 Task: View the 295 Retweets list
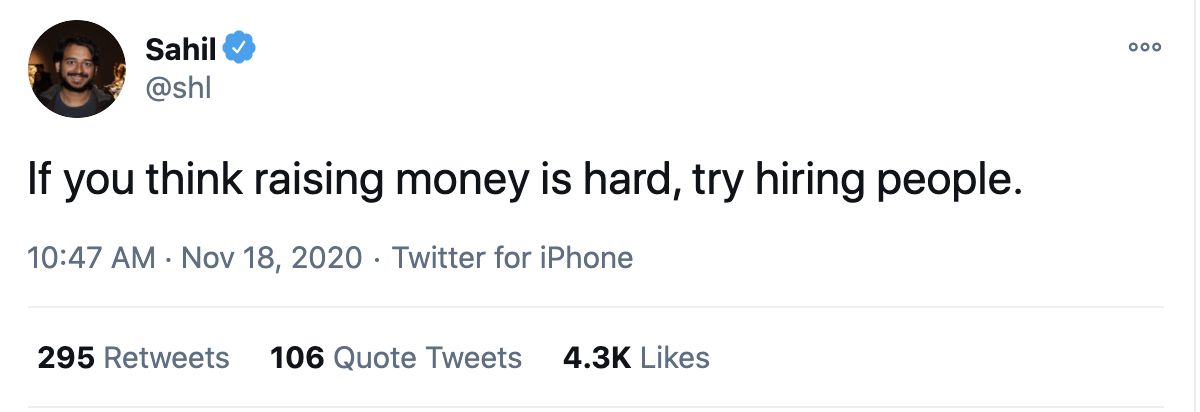pos(133,357)
